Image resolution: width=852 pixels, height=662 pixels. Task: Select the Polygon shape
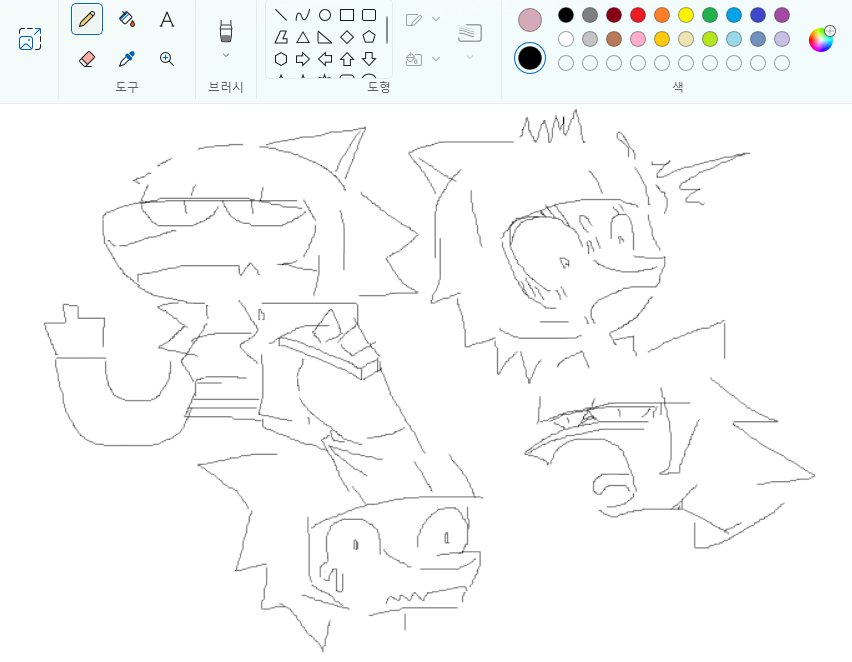(281, 37)
